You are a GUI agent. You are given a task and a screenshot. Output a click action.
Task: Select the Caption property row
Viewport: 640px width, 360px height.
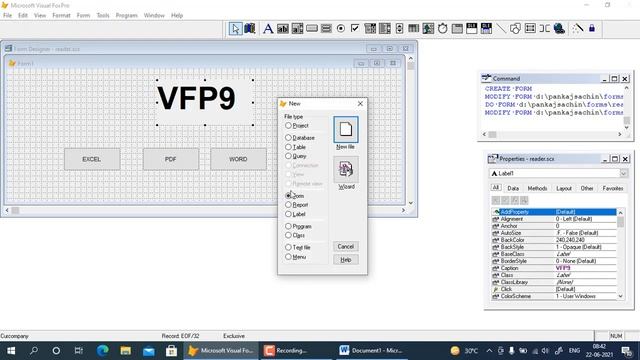[x=554, y=268]
